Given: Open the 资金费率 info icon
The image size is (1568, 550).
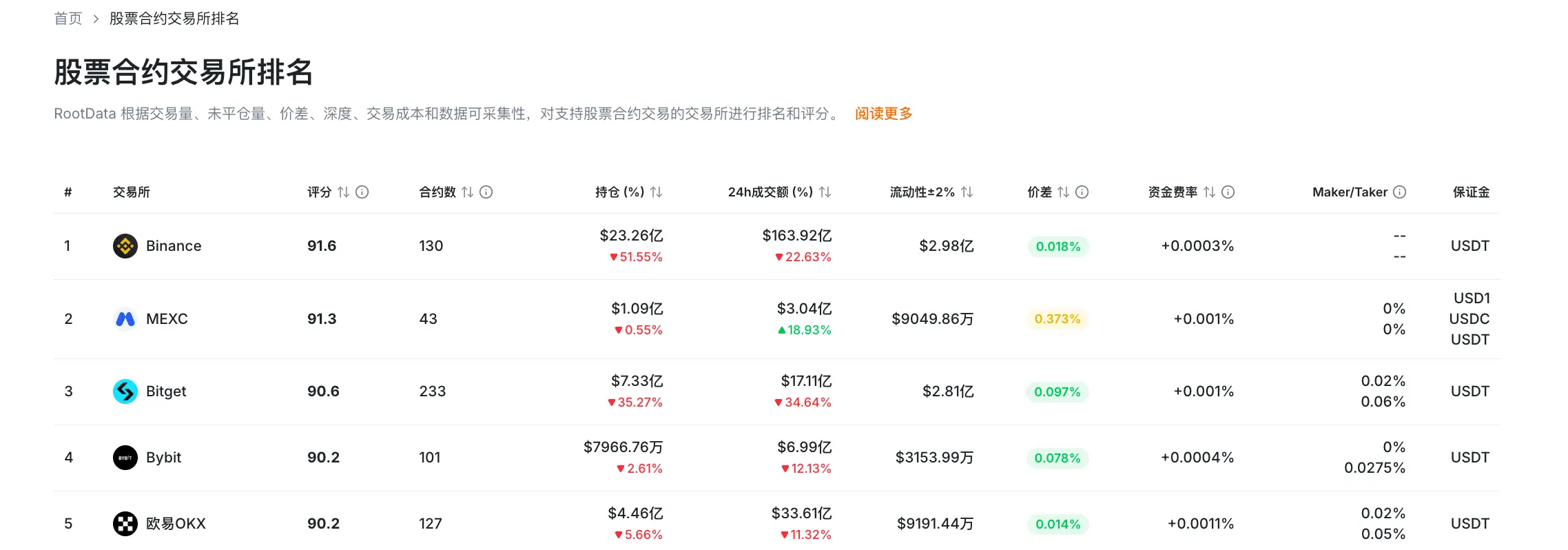Looking at the screenshot, I should (x=1228, y=192).
